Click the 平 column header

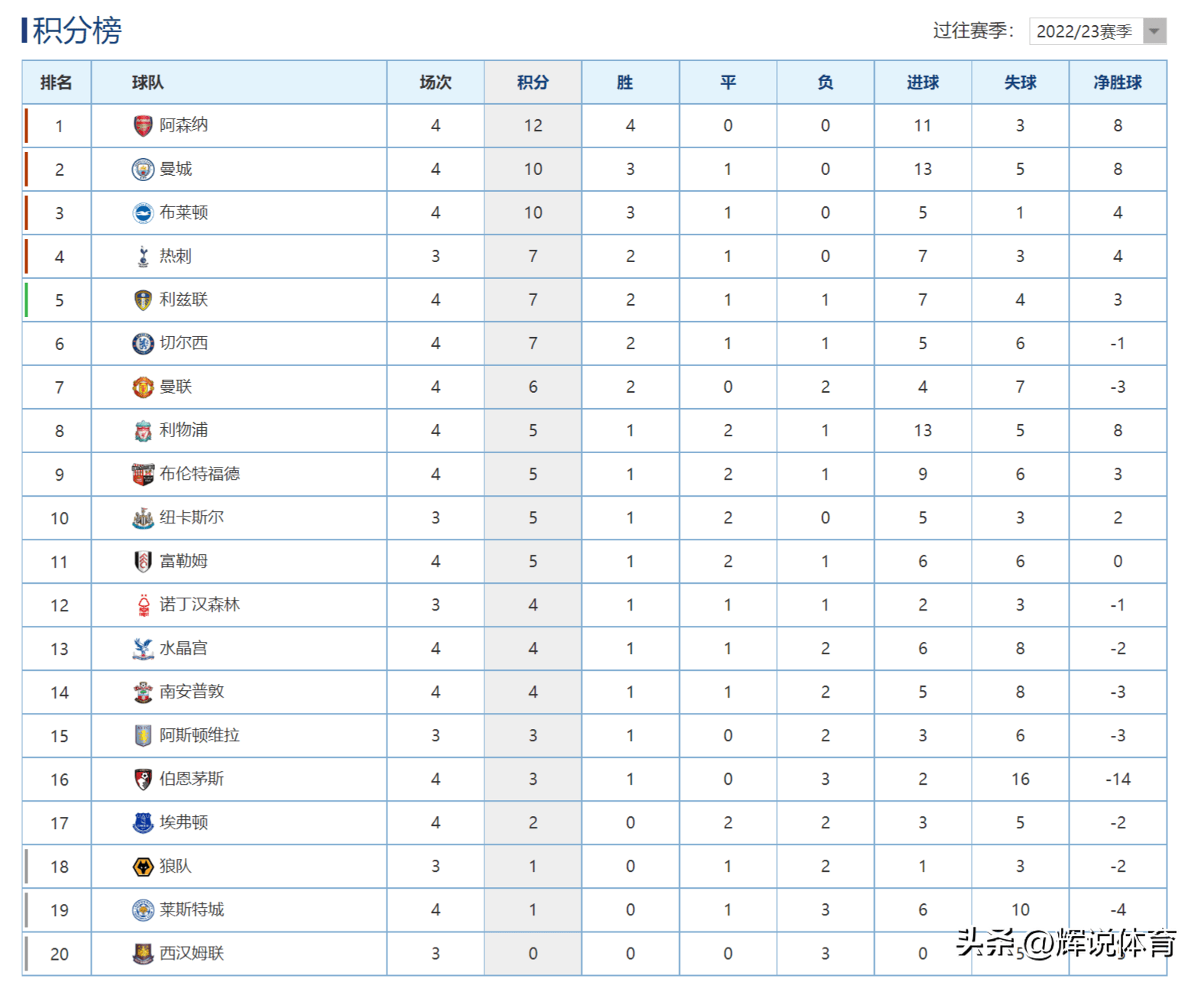click(x=728, y=82)
